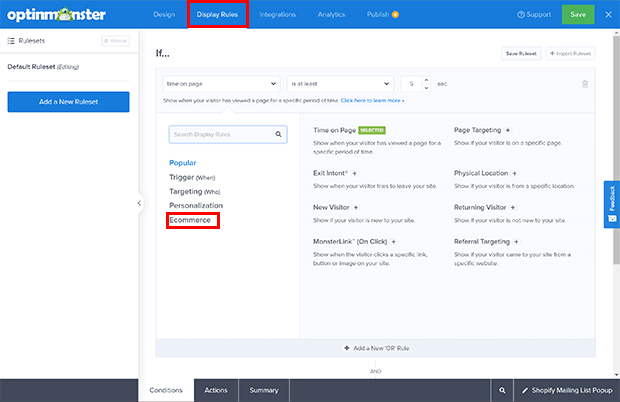This screenshot has height=402, width=620.
Task: Click the search magnifier in rules search
Action: coord(278,134)
